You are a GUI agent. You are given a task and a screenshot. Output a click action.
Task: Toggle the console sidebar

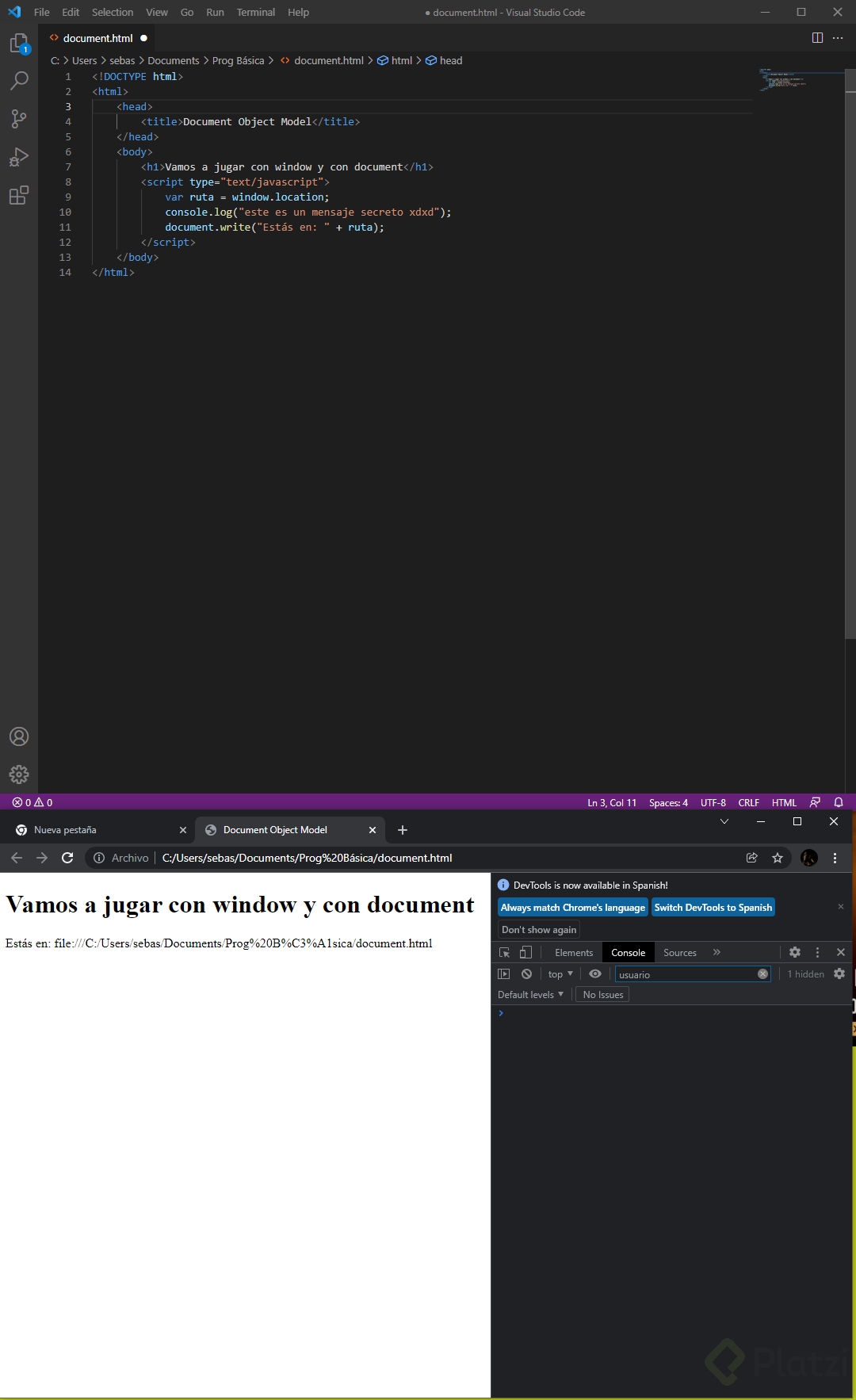503,973
